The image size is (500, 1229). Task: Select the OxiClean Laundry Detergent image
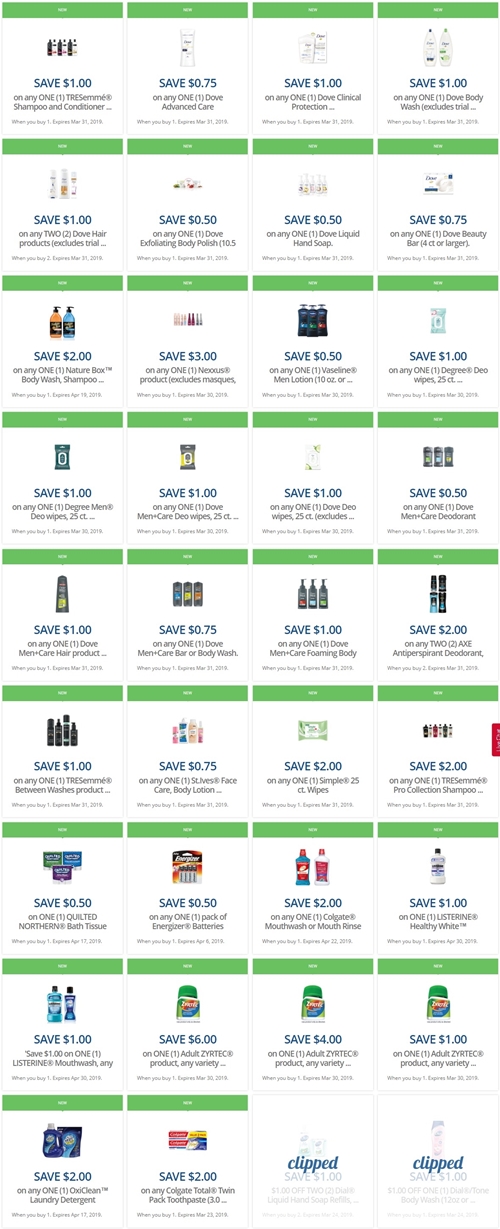click(x=62, y=1141)
